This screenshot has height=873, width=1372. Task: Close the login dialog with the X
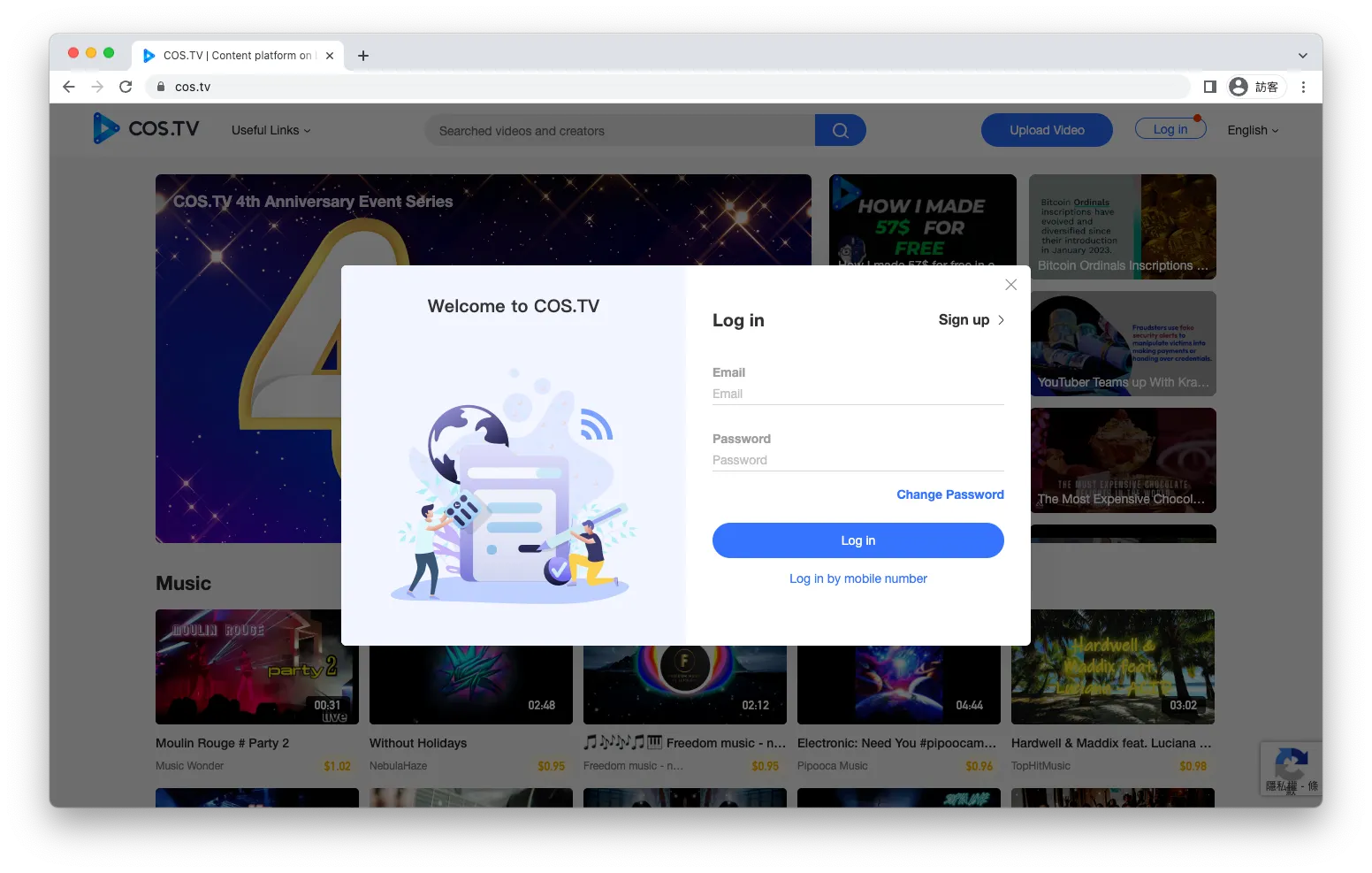coord(1010,285)
